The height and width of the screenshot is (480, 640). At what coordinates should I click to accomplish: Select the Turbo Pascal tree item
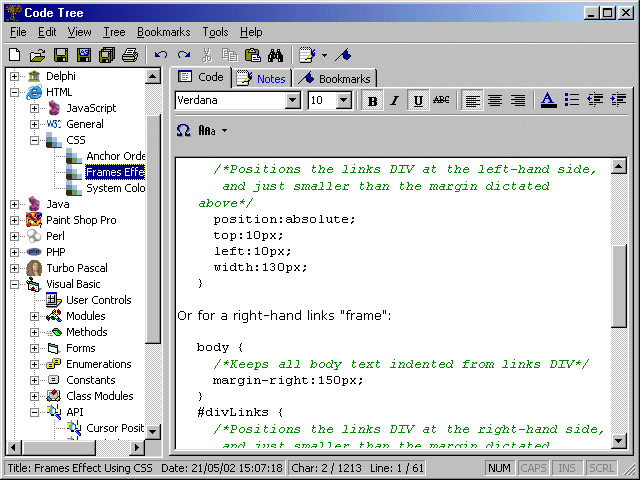[76, 268]
